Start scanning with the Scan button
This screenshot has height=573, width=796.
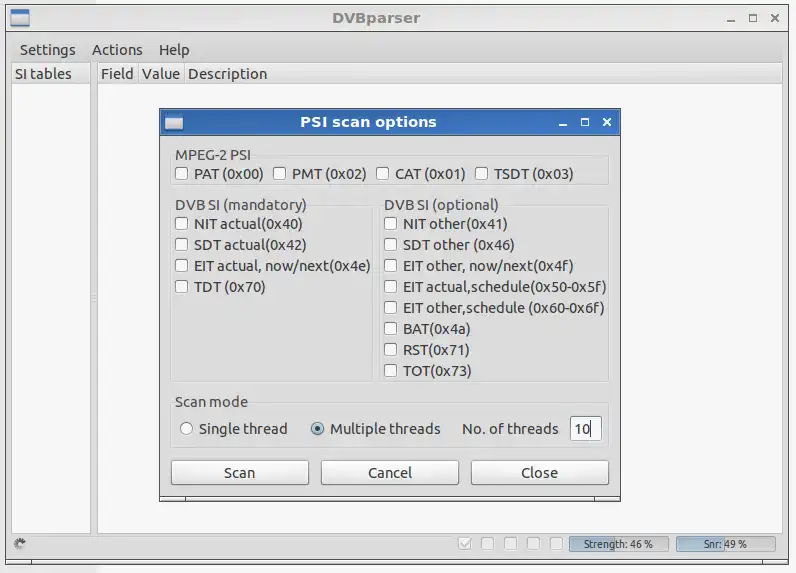(x=240, y=473)
